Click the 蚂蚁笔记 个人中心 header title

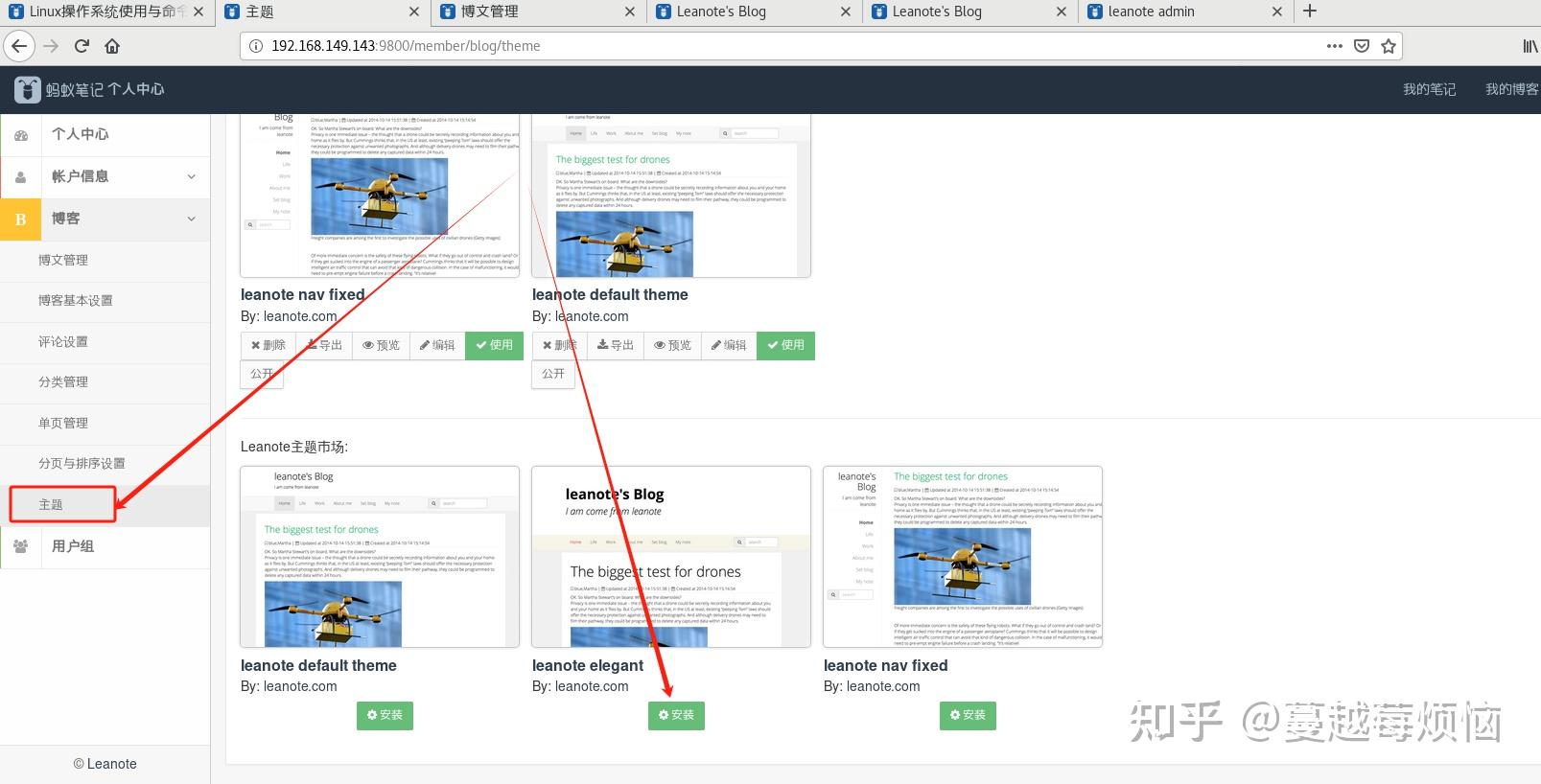[x=105, y=89]
